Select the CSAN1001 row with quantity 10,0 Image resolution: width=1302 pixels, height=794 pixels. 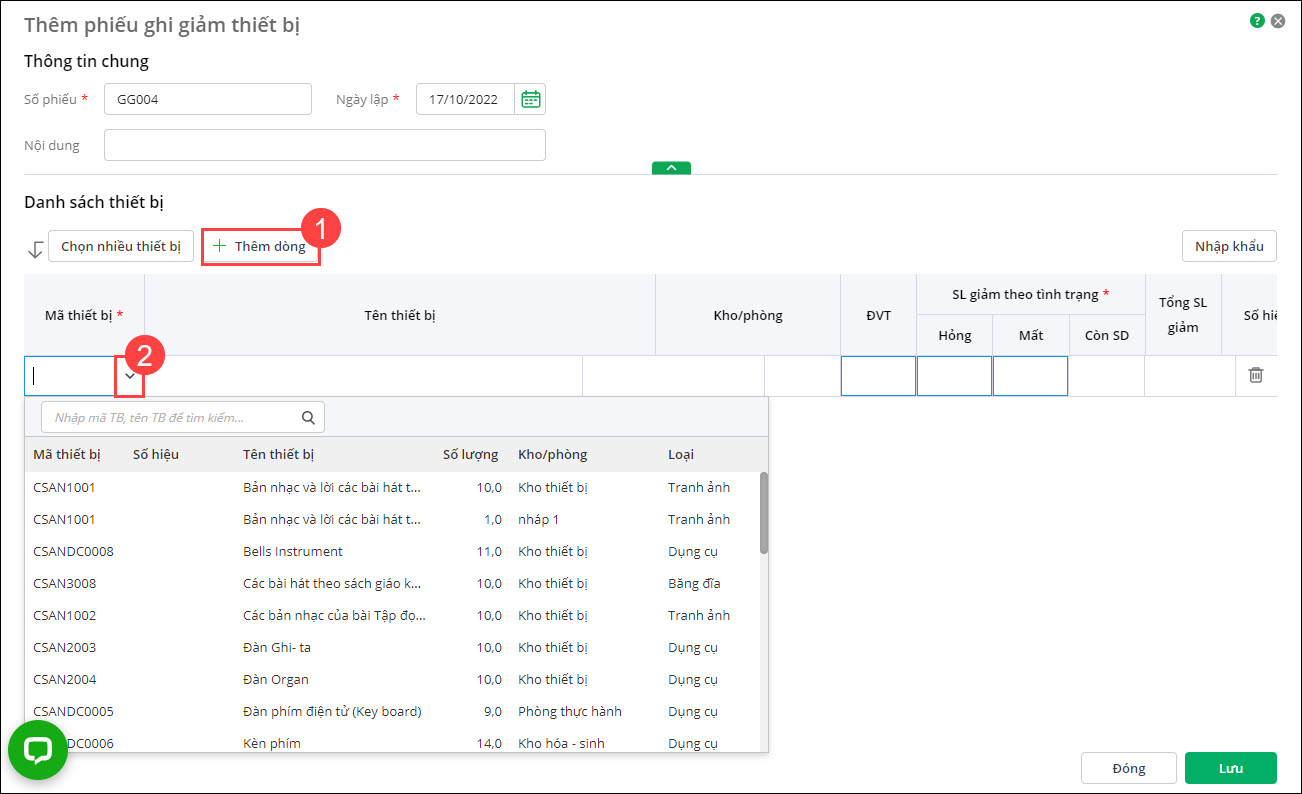[x=392, y=488]
